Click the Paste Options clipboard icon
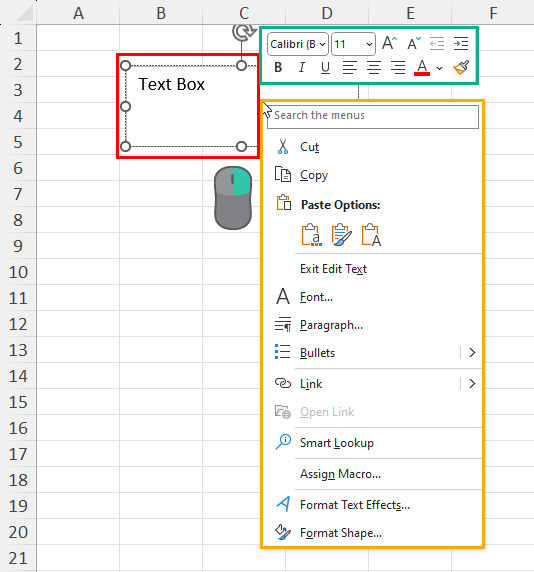 (284, 203)
